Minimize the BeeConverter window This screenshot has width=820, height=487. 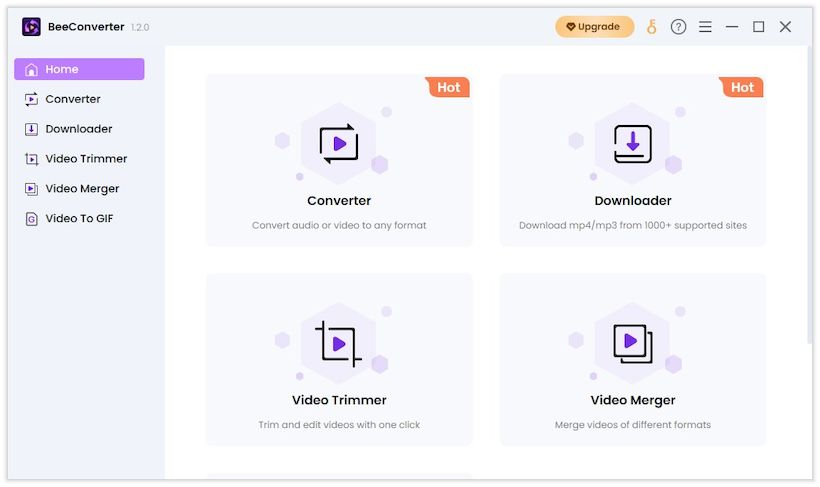732,27
